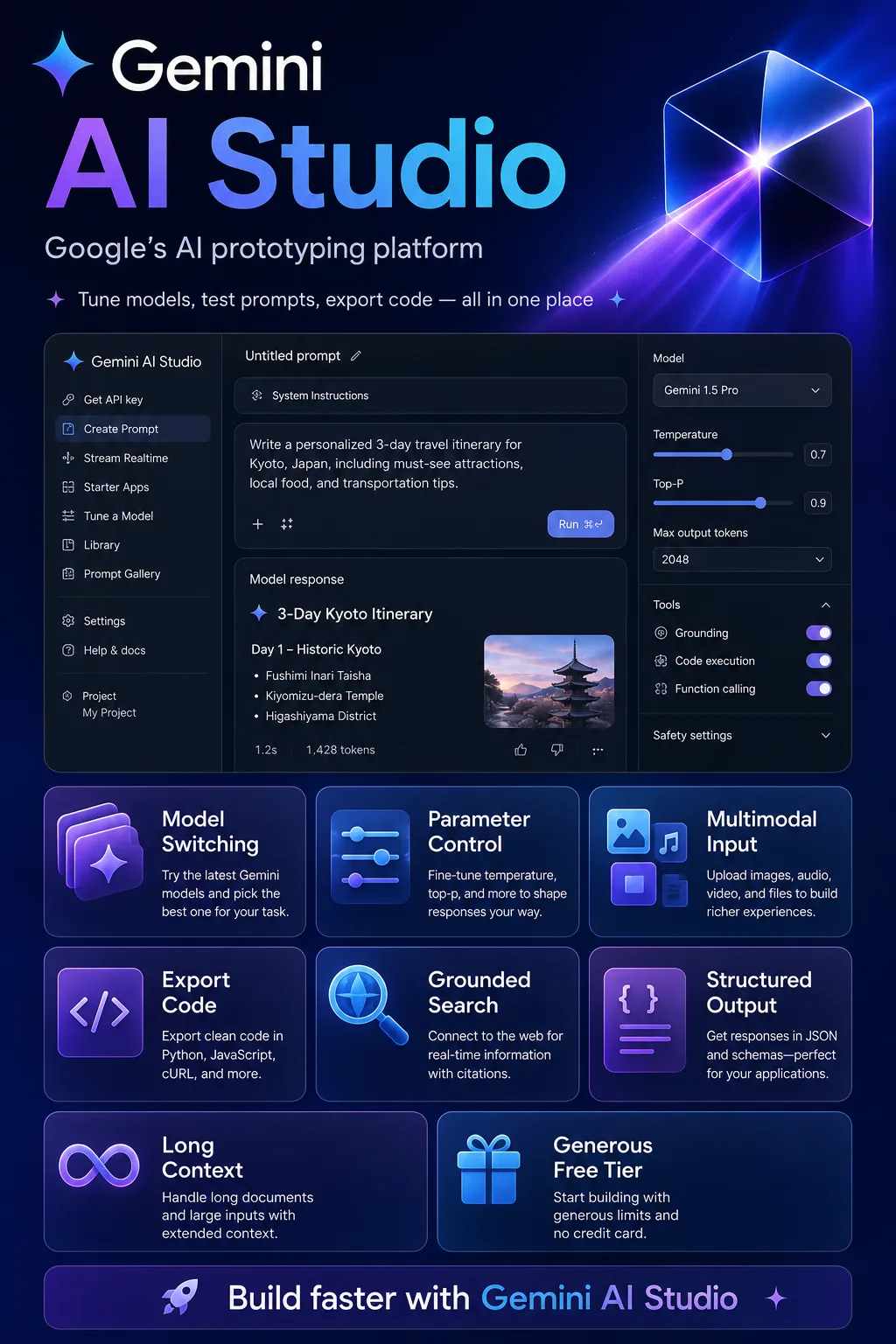Open Get API key in sidebar
The height and width of the screenshot is (1344, 896).
133,400
